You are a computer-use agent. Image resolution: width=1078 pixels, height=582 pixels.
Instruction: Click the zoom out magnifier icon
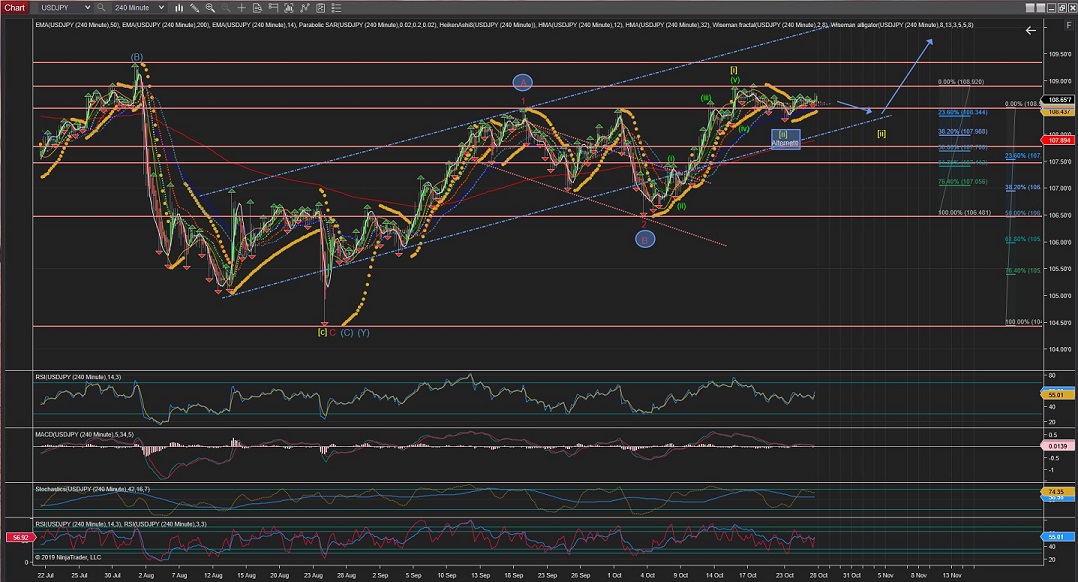[225, 7]
